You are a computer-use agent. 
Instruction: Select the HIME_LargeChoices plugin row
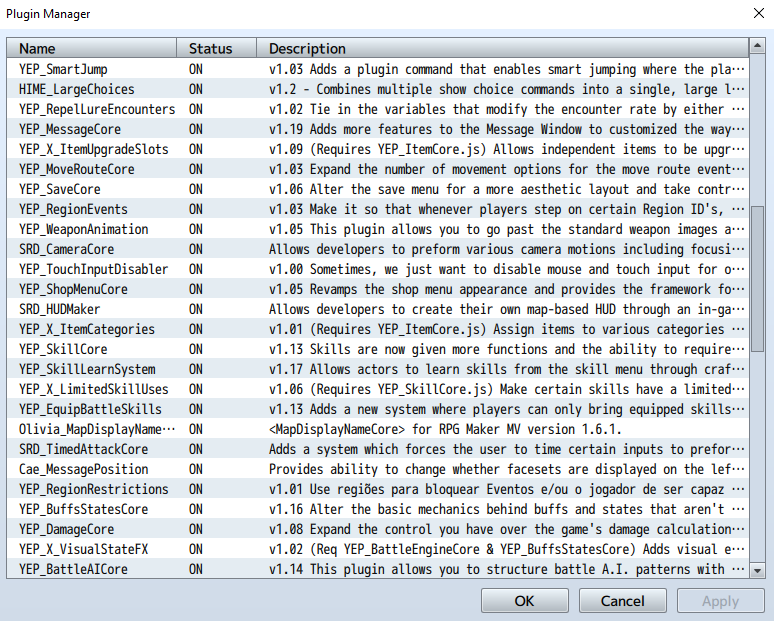point(378,89)
